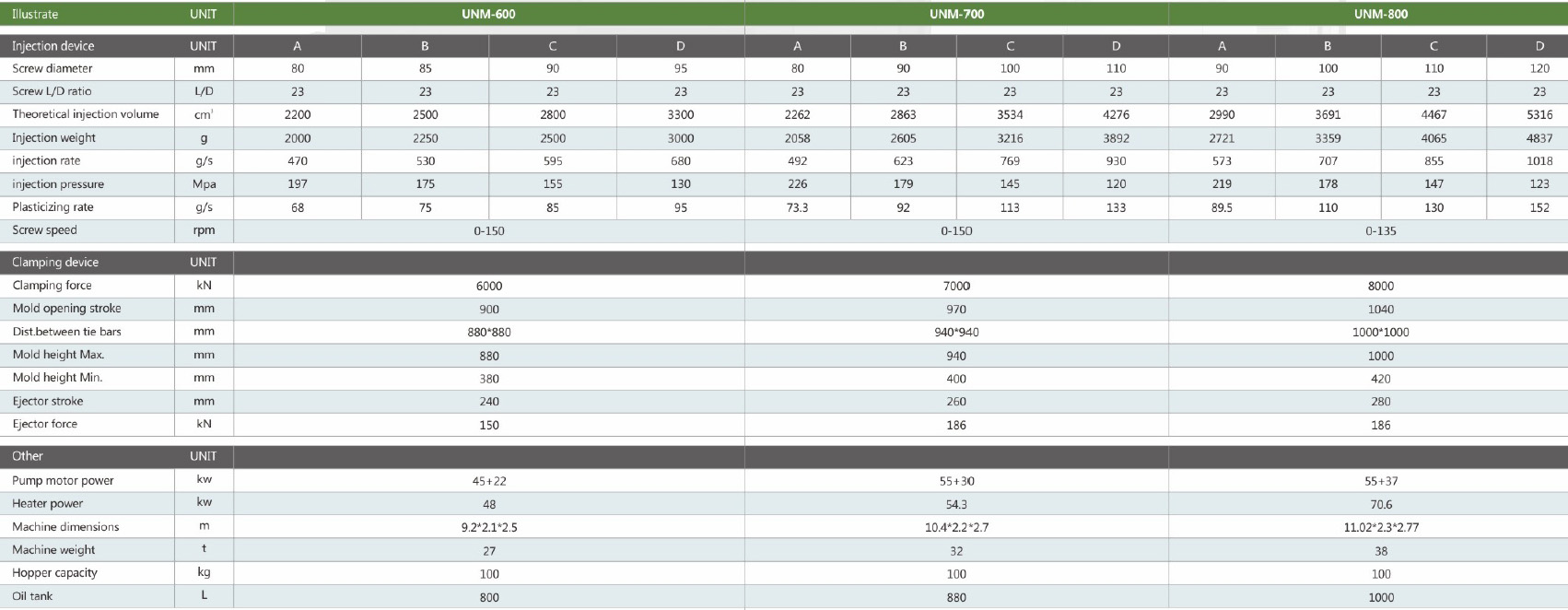Click the UNM-700 mold opening stroke 970
The width and height of the screenshot is (1568, 610).
(956, 309)
